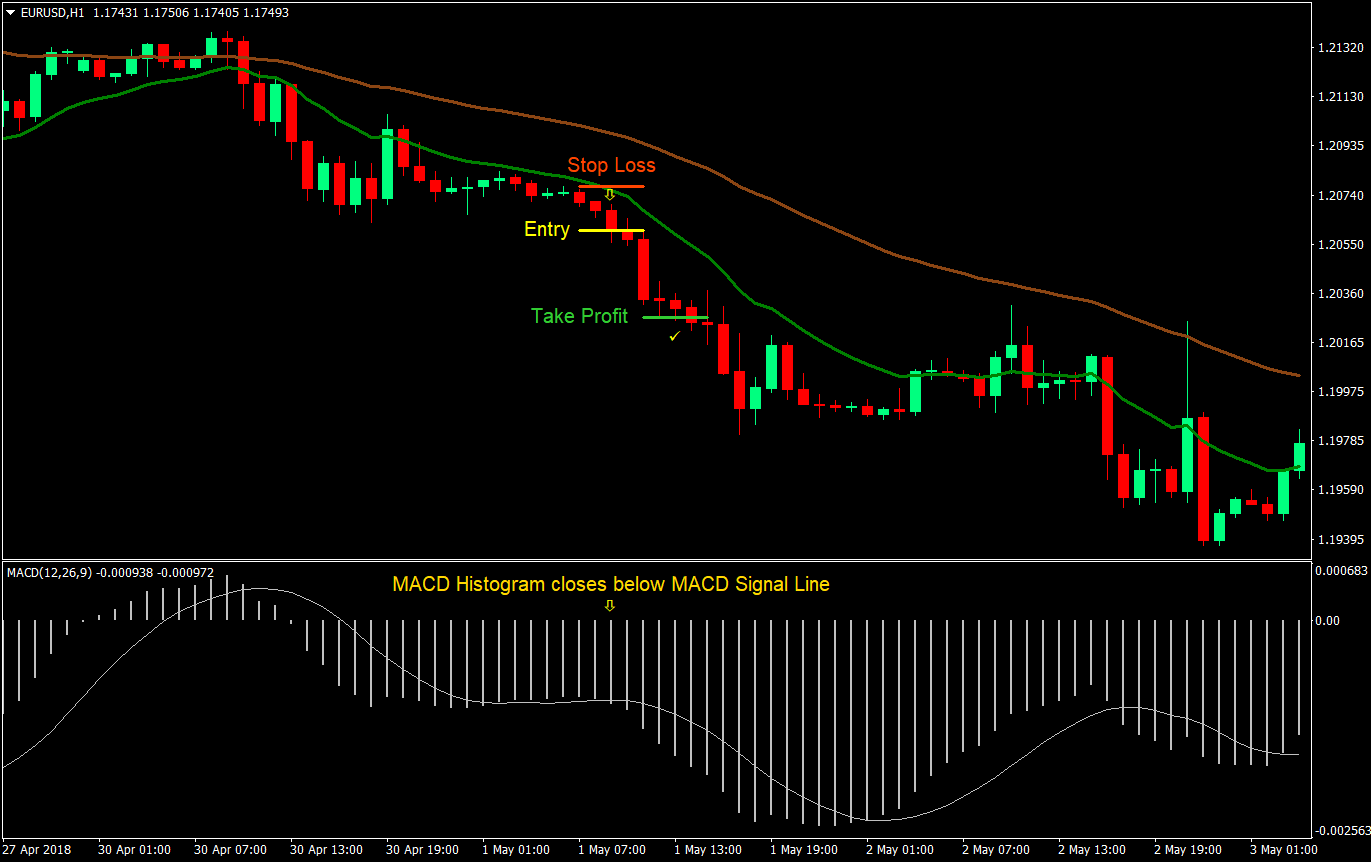Click the 30 Apr 07:00 time label
Image resolution: width=1371 pixels, height=862 pixels.
point(231,850)
